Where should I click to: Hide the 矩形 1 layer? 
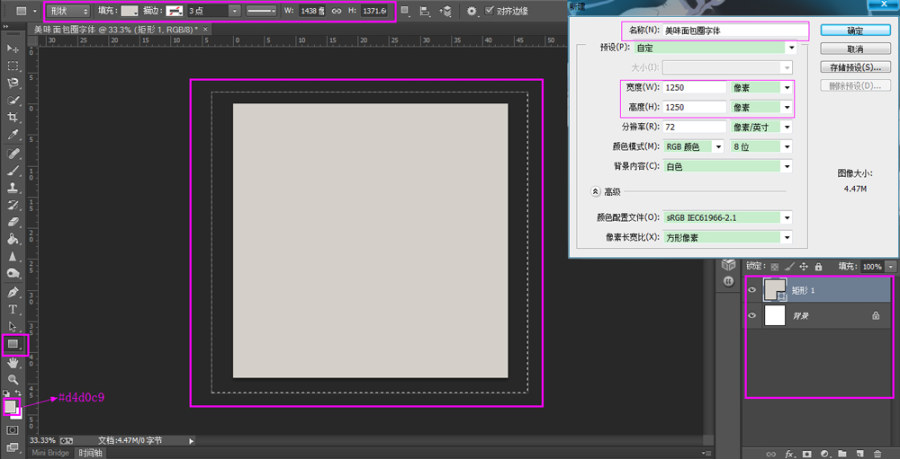tap(752, 290)
